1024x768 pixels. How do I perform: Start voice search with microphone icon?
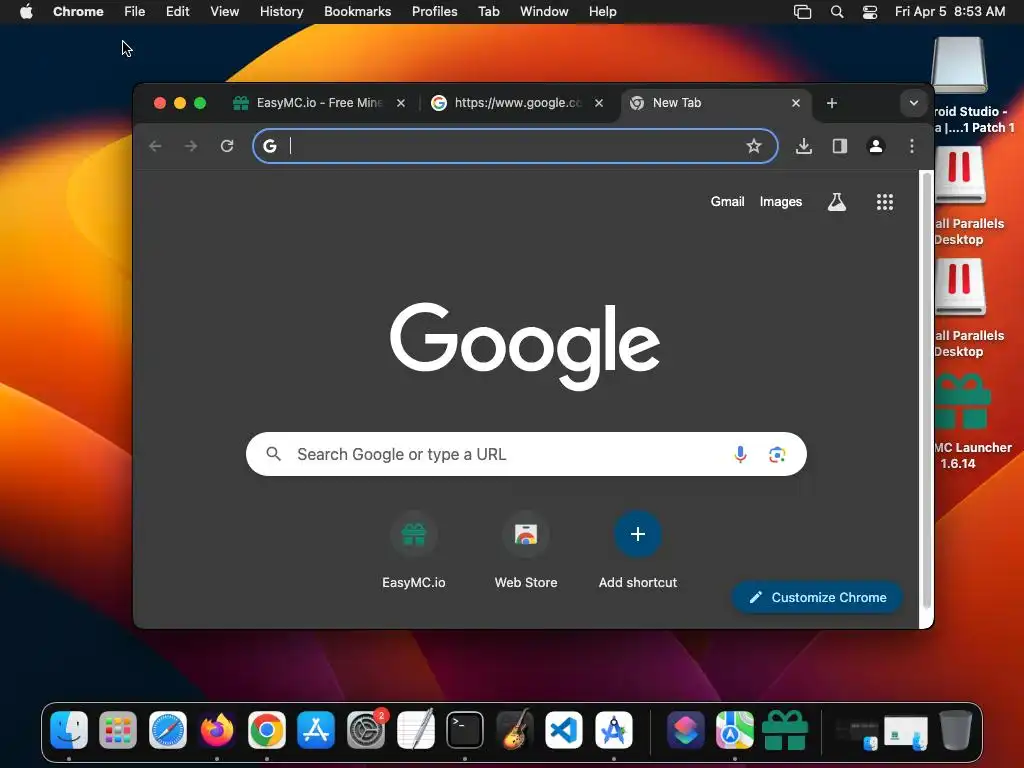coord(740,454)
